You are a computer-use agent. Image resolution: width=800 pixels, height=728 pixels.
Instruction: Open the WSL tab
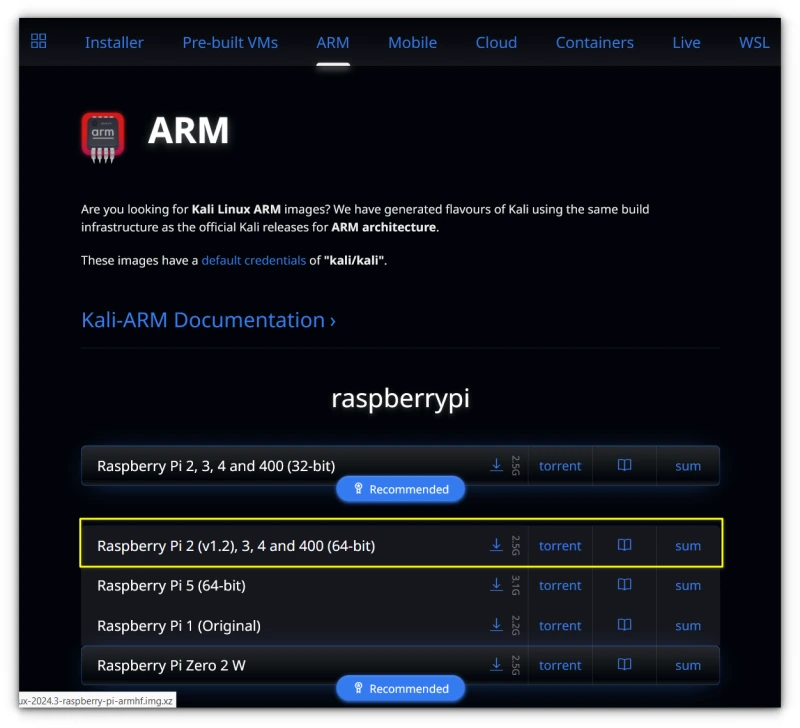754,42
